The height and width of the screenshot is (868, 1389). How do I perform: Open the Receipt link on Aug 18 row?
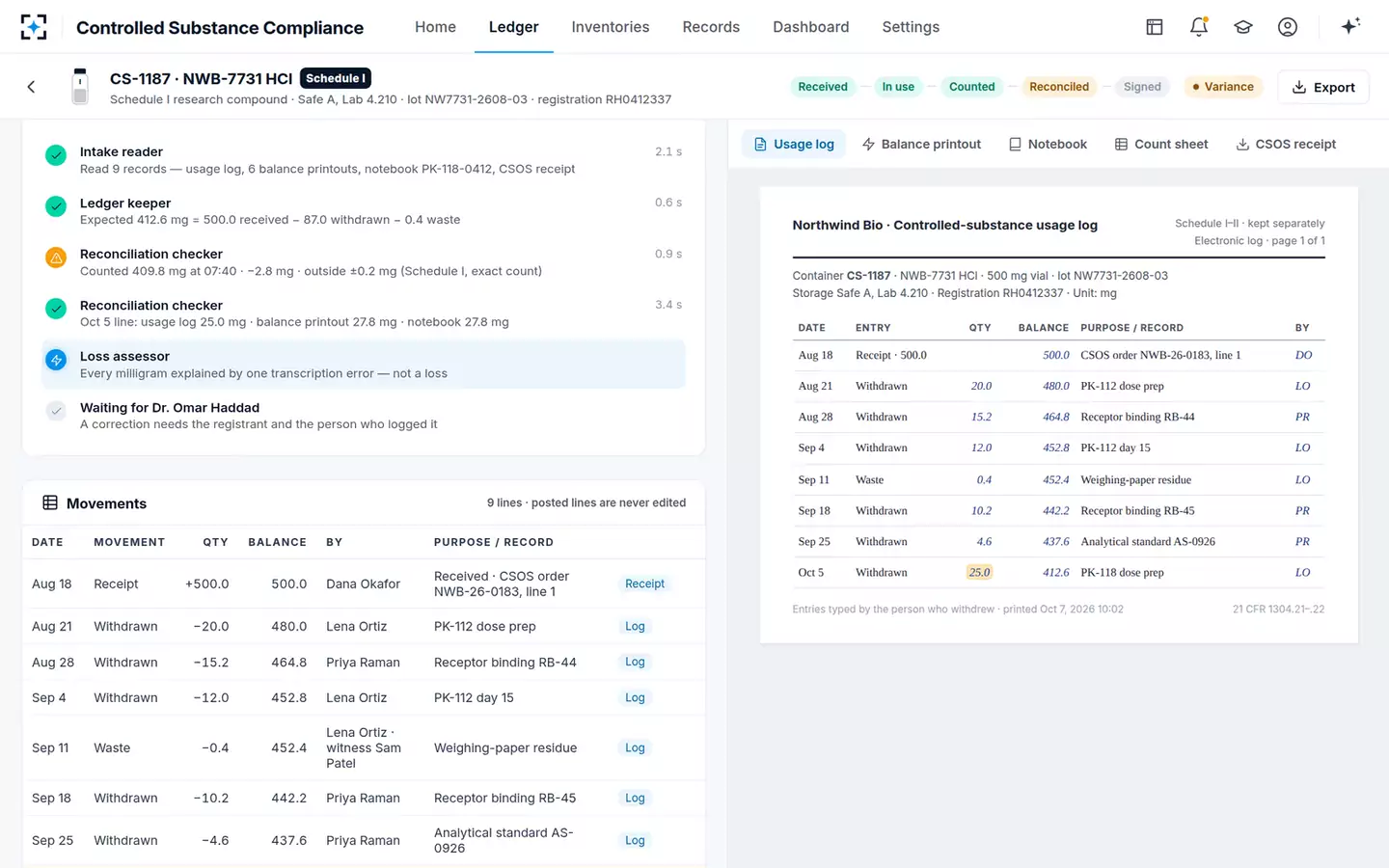pos(644,583)
